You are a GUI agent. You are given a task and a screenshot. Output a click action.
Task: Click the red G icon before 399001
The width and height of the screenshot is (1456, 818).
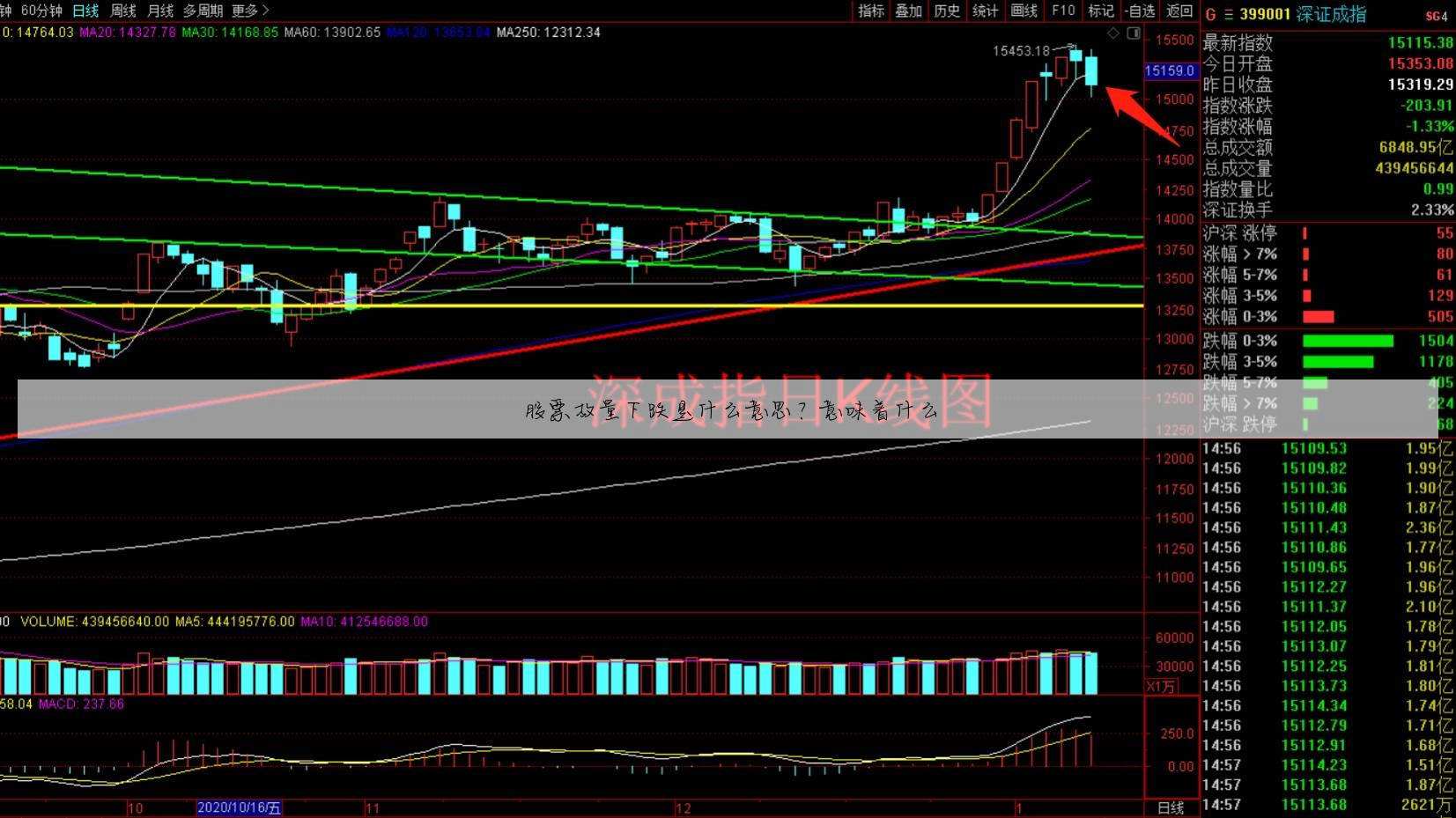click(x=1210, y=14)
